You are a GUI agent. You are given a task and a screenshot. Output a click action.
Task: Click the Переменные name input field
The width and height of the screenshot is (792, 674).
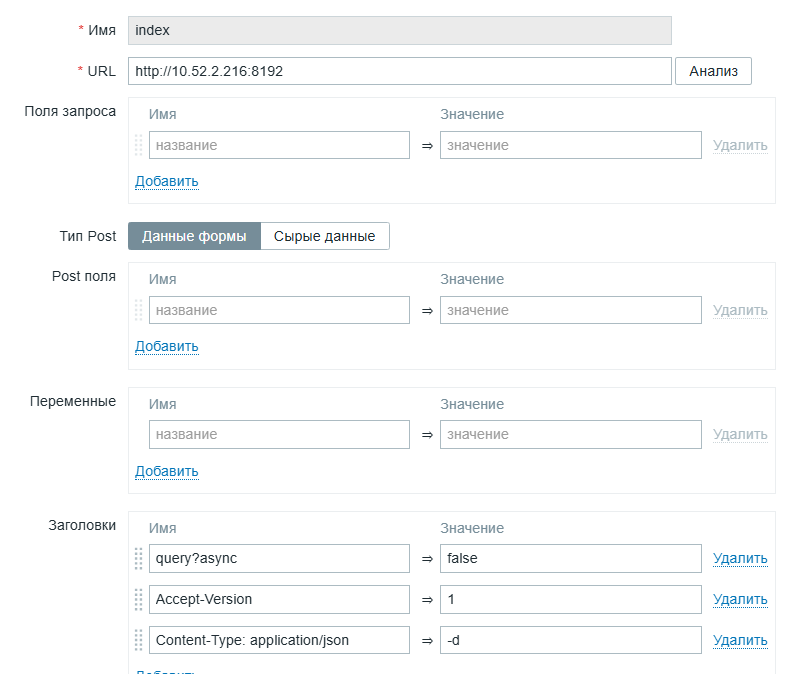[279, 434]
